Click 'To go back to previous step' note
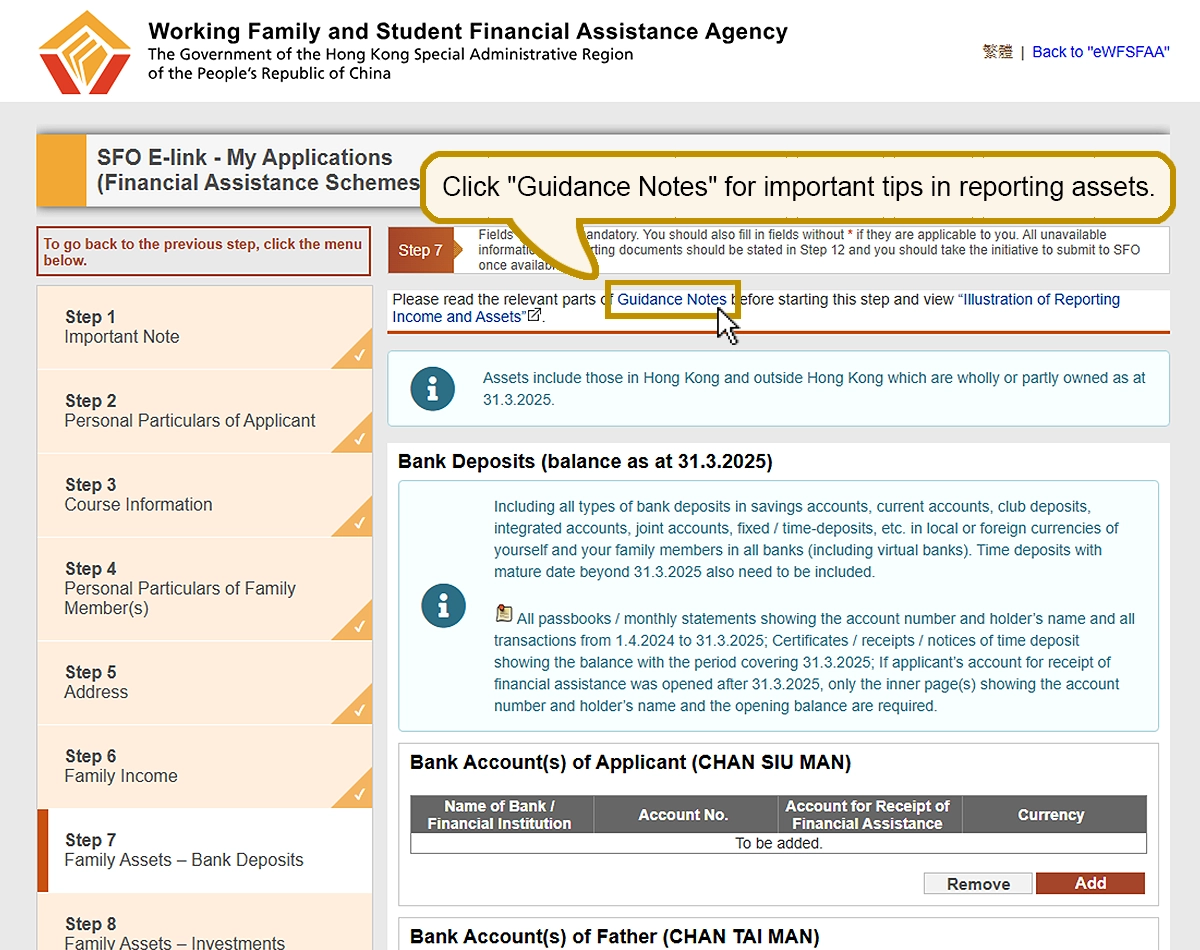 click(203, 252)
